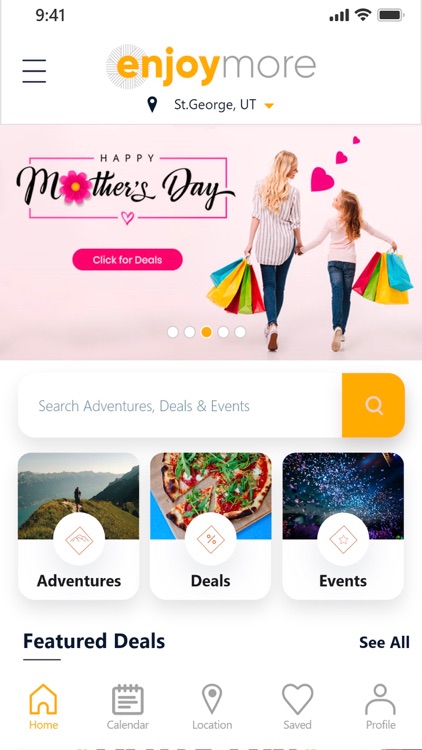
Task: Select the second banner carousel dot
Action: [x=189, y=332]
